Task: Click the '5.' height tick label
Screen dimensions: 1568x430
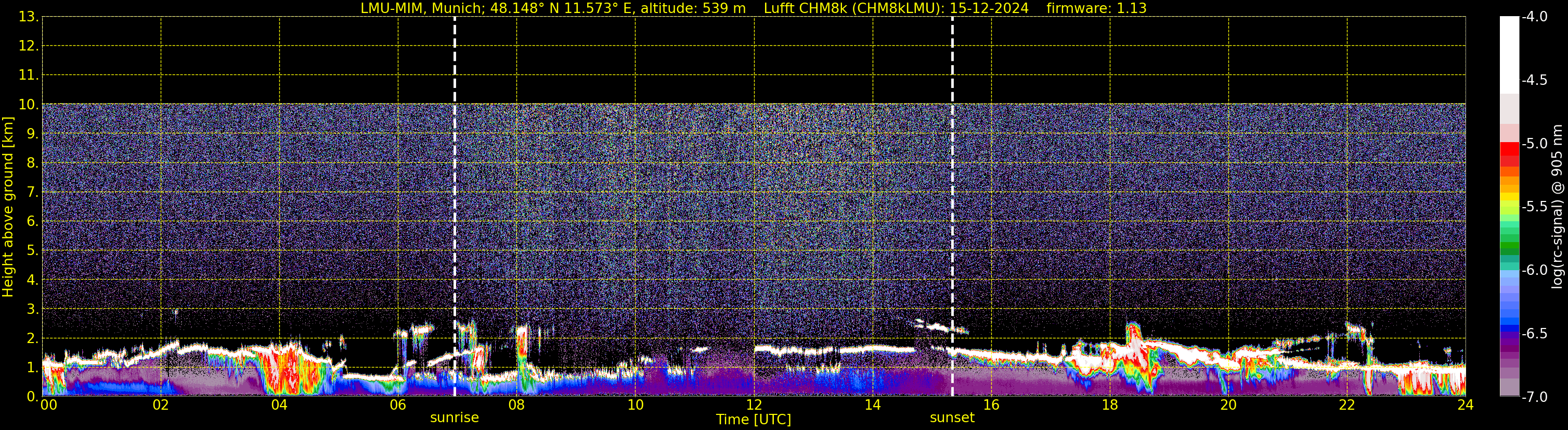Action: [33, 251]
